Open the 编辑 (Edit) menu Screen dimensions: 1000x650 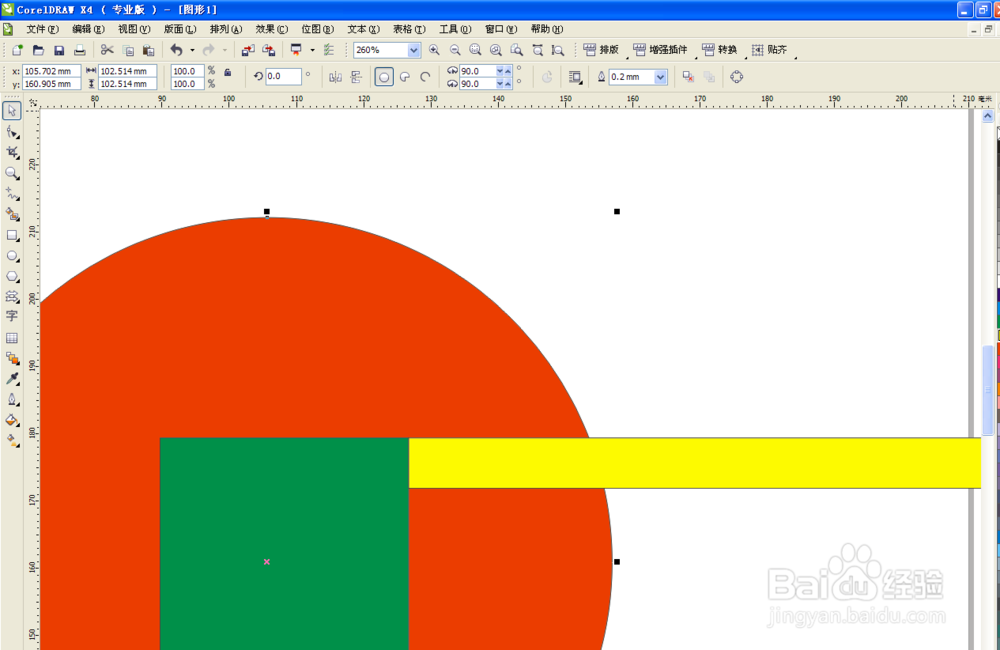click(x=88, y=29)
